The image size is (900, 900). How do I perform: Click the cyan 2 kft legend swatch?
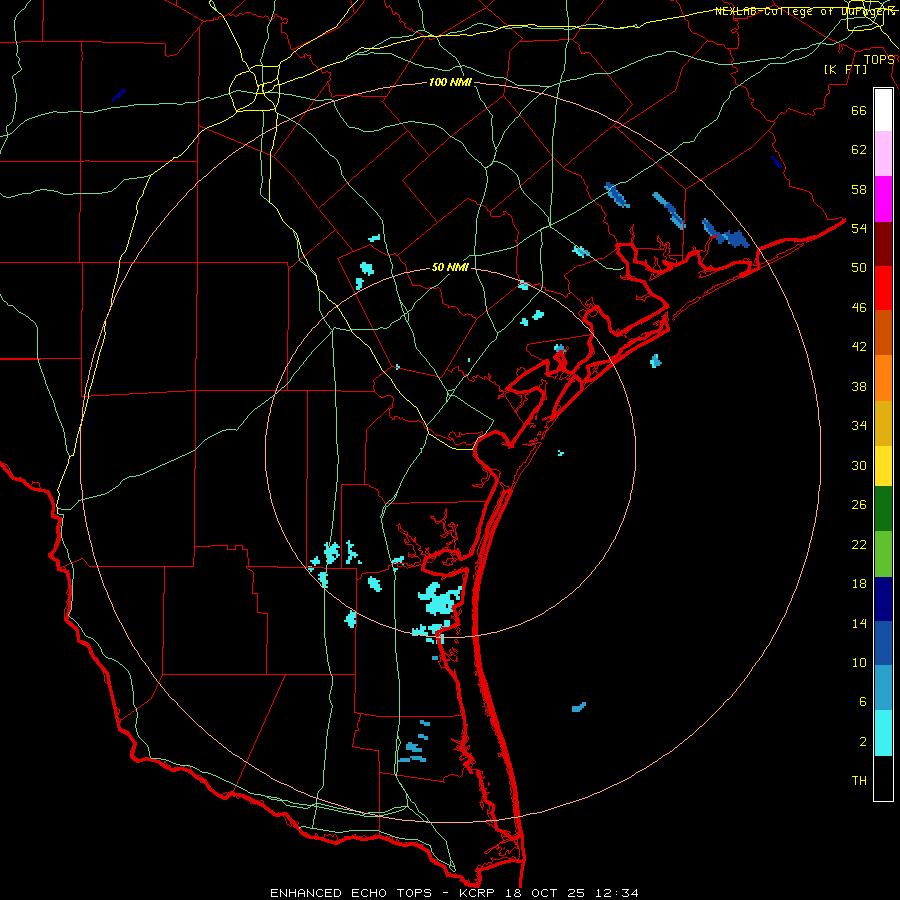(x=883, y=733)
